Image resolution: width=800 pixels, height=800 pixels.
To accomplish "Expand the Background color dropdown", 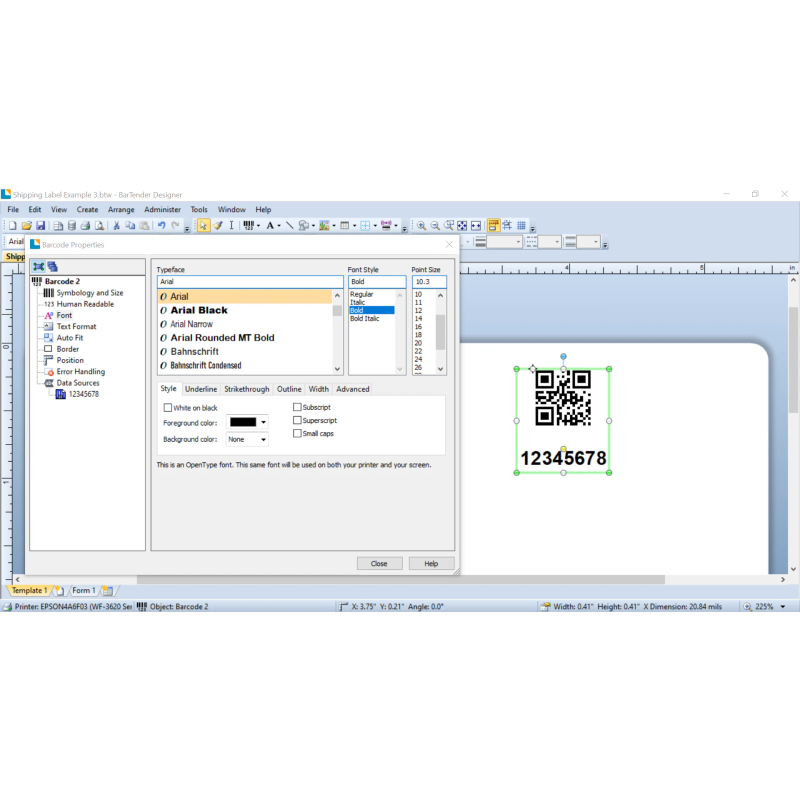I will [263, 440].
